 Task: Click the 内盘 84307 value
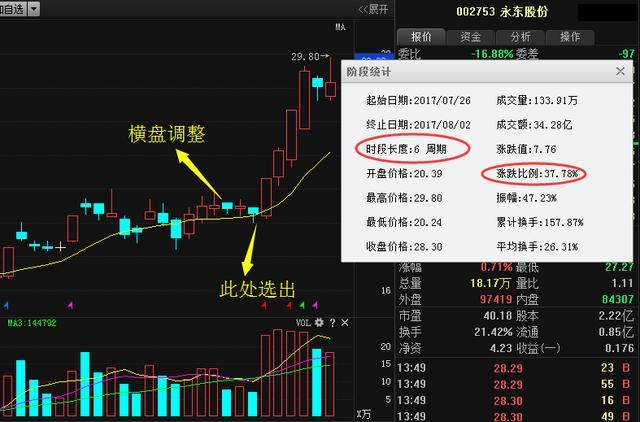pos(618,300)
